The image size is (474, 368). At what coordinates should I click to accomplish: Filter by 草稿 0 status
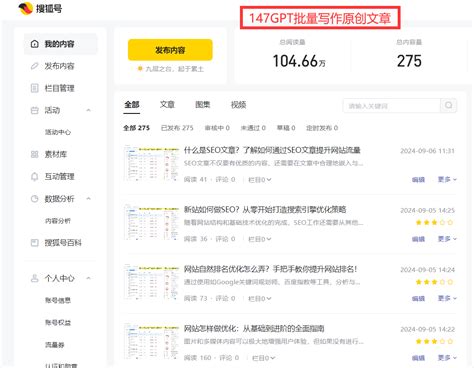coord(286,128)
